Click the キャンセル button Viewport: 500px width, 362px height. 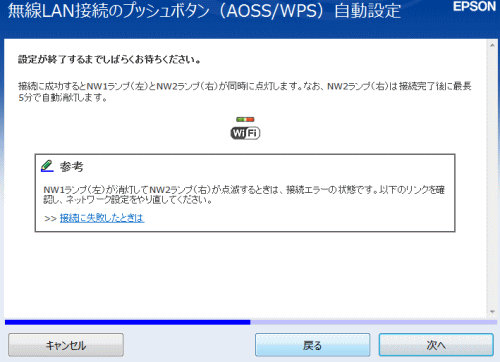66,345
